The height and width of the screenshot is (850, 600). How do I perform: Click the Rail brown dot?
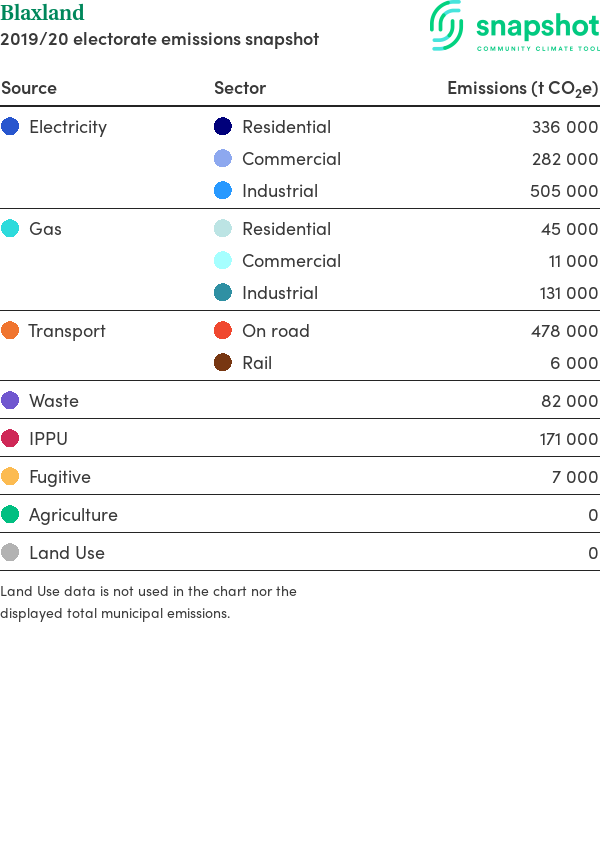click(223, 362)
